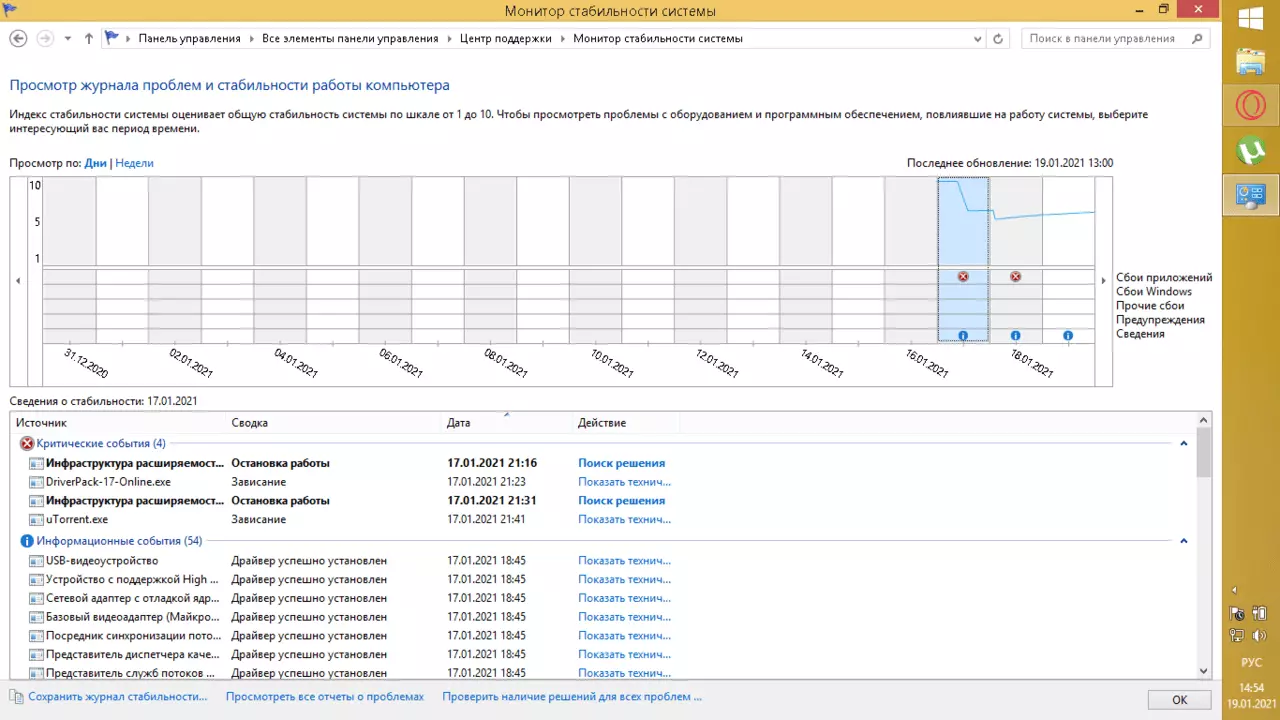The height and width of the screenshot is (720, 1280).
Task: Click the flag icon in address bar
Action: point(112,38)
